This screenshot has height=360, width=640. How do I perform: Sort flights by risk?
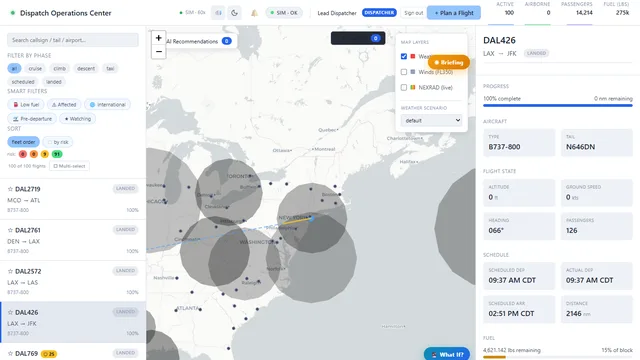pos(58,142)
